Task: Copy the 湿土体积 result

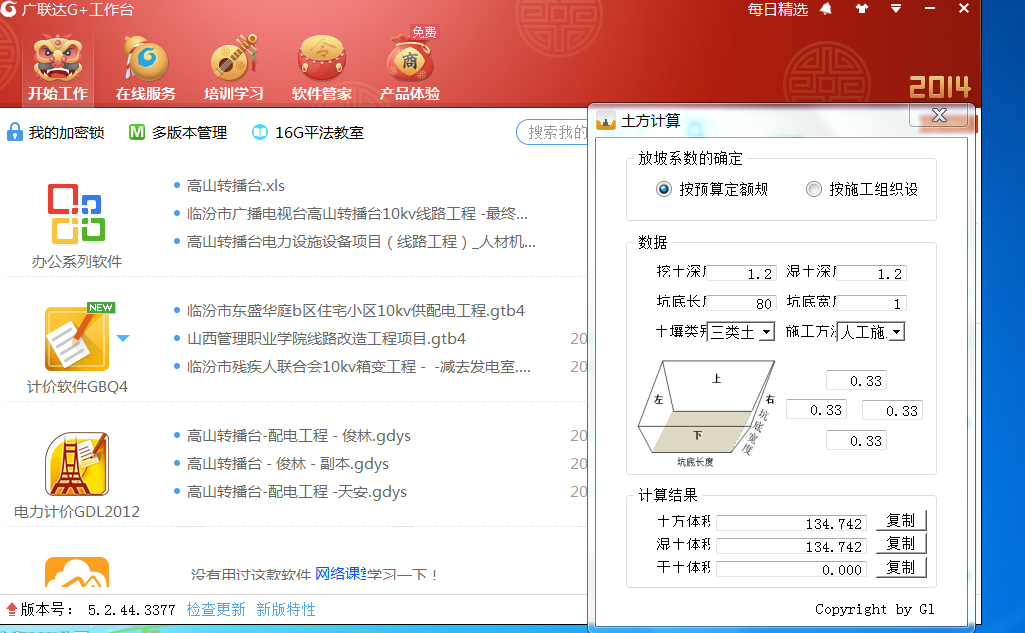Action: point(900,543)
